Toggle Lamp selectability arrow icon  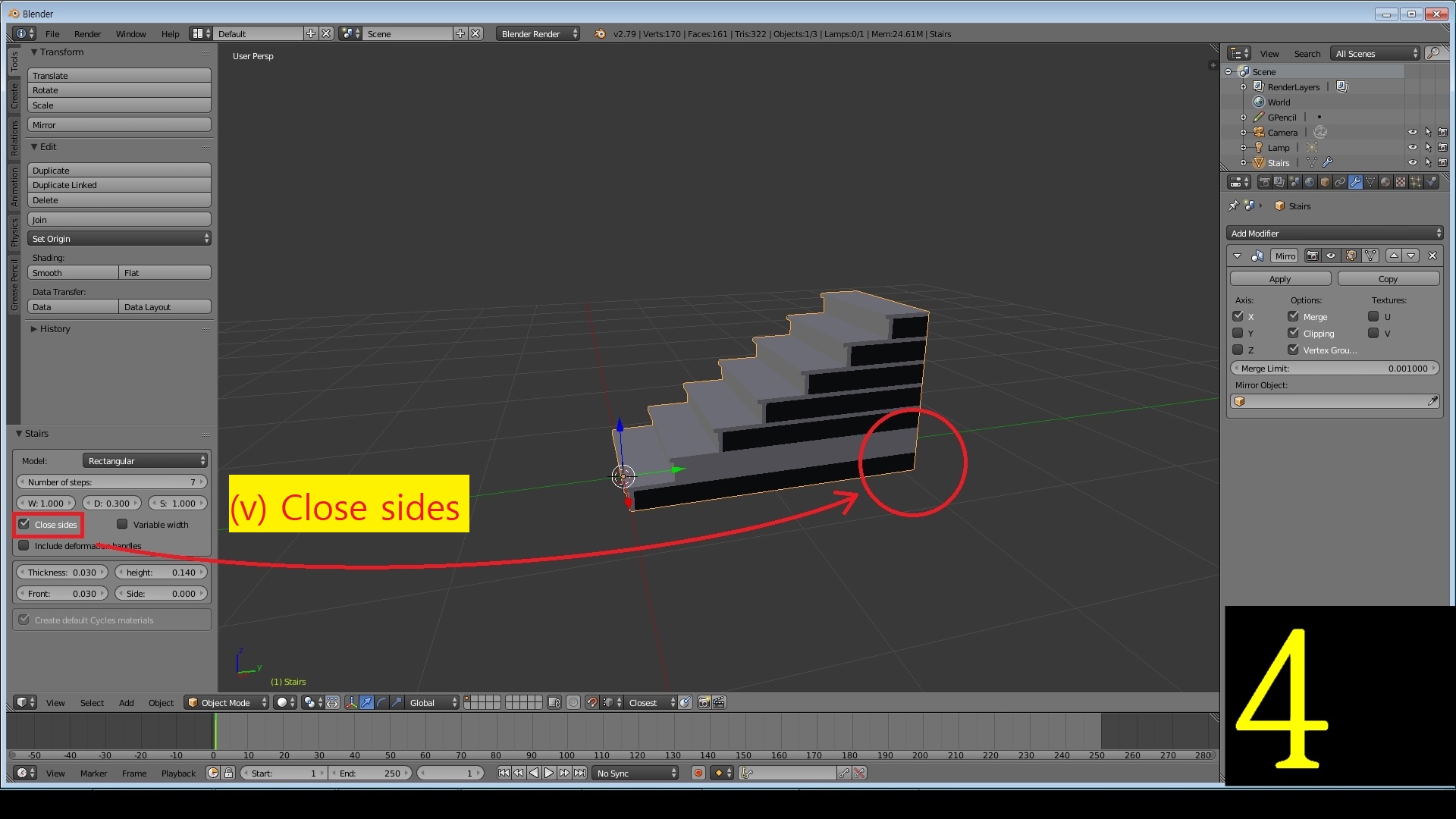(1428, 147)
